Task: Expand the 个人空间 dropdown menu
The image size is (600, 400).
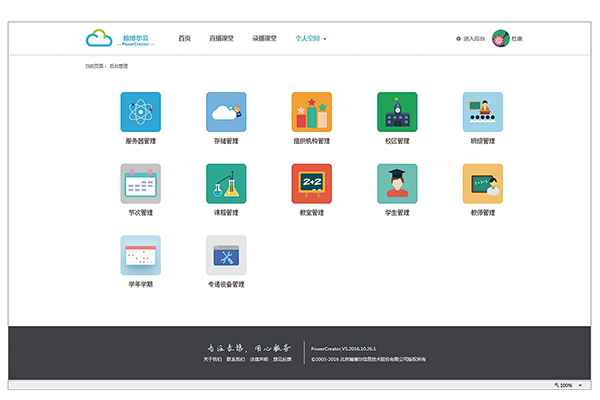Action: 311,39
